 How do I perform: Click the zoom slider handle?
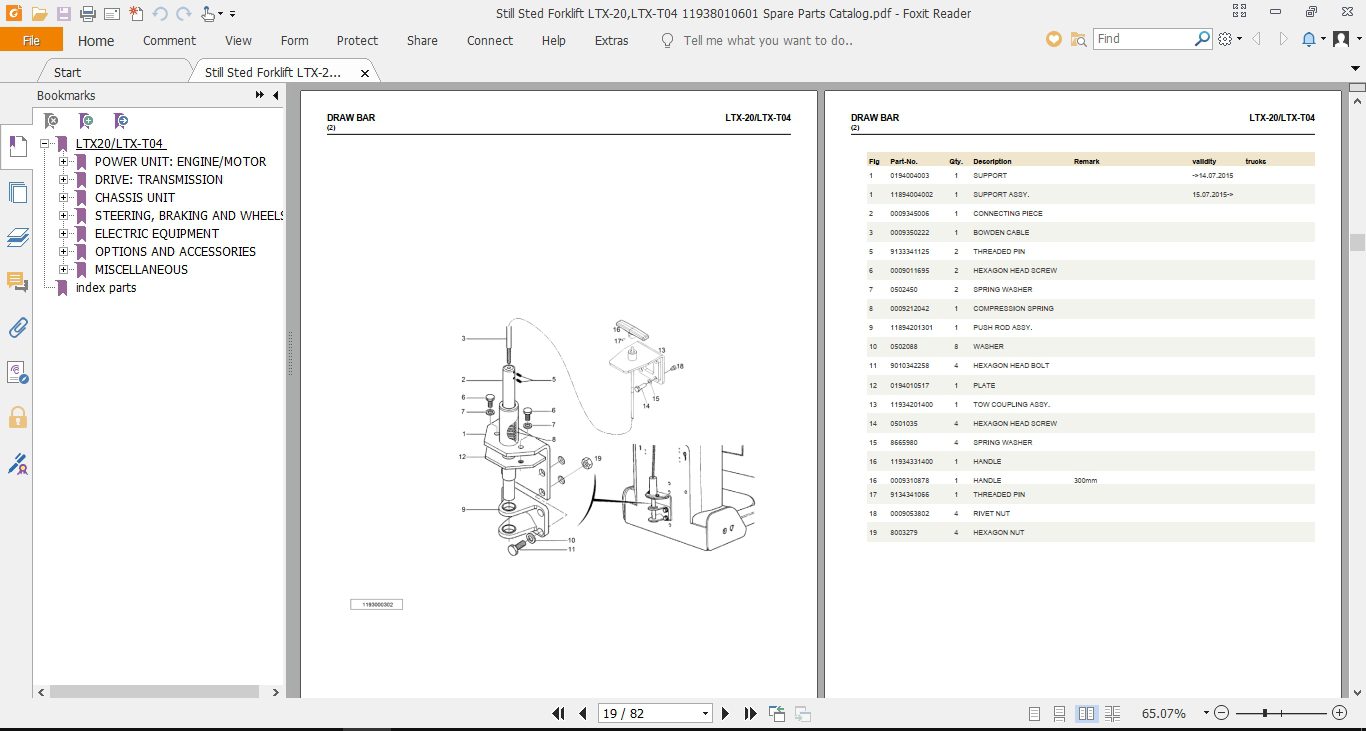coord(1265,713)
